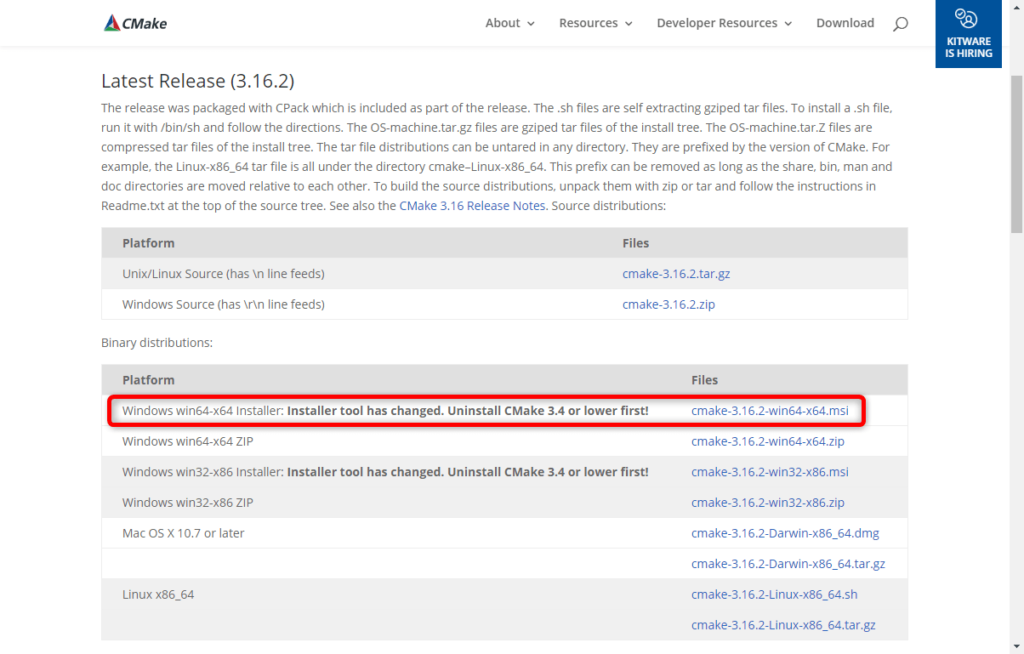The height and width of the screenshot is (654, 1024).
Task: Click Platform header of binary distributions table
Action: tap(148, 380)
